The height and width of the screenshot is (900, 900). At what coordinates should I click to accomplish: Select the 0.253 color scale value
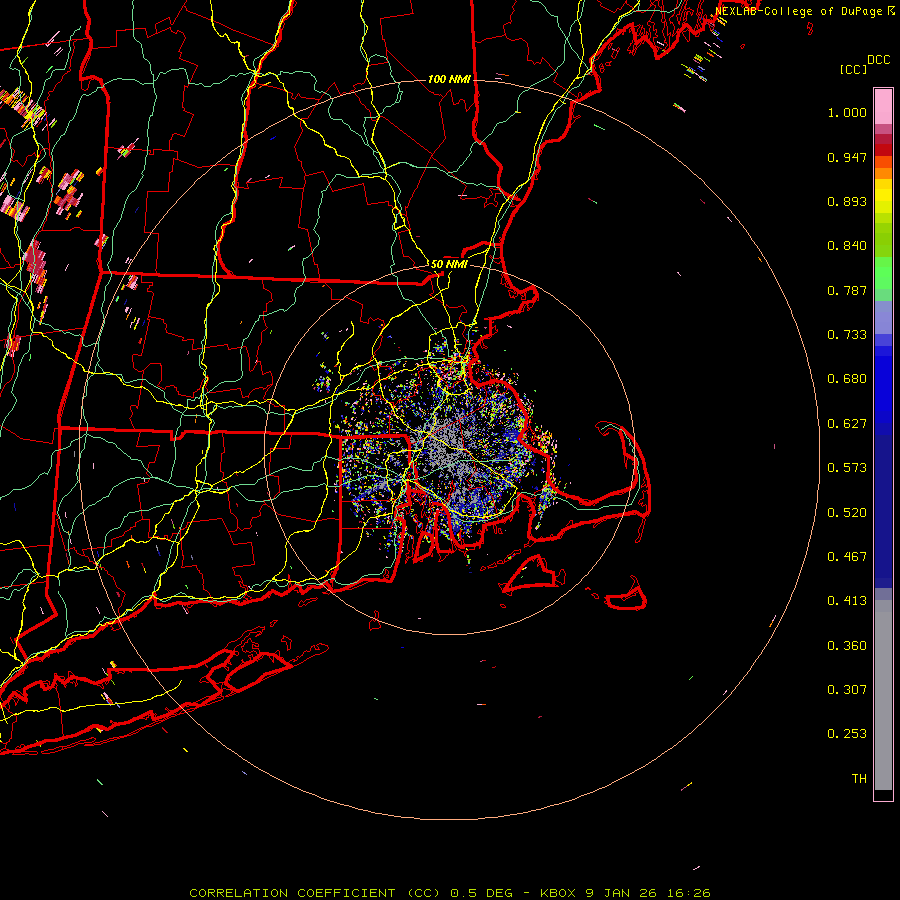coord(847,734)
